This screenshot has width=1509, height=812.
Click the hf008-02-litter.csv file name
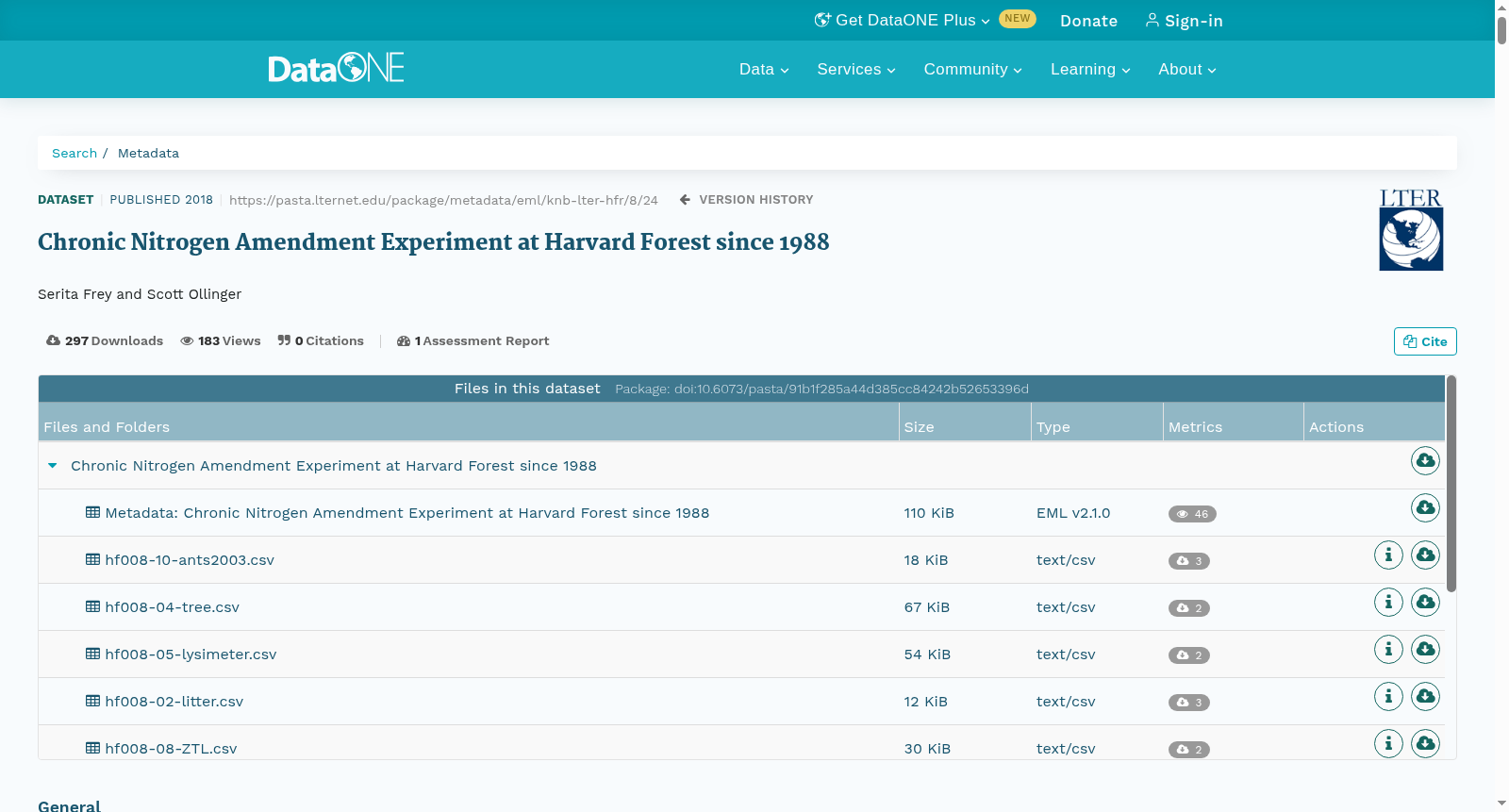174,702
